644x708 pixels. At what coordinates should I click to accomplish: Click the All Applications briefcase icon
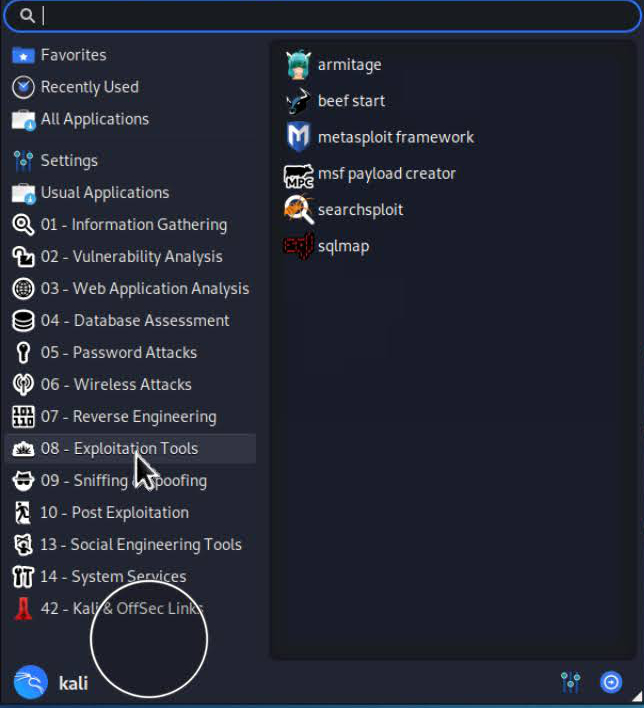[23, 120]
